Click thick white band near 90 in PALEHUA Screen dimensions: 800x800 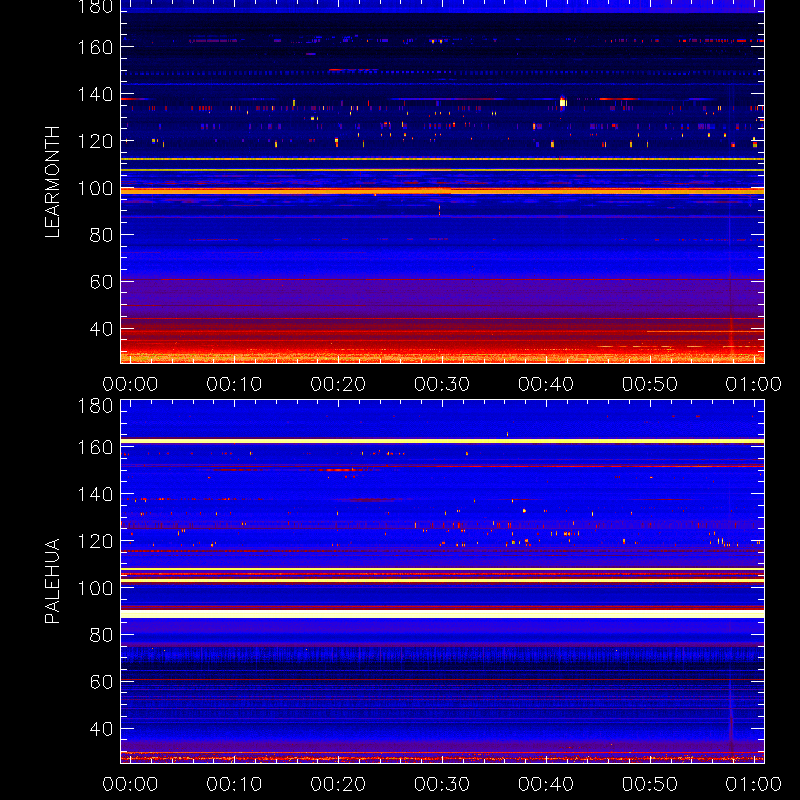442,614
